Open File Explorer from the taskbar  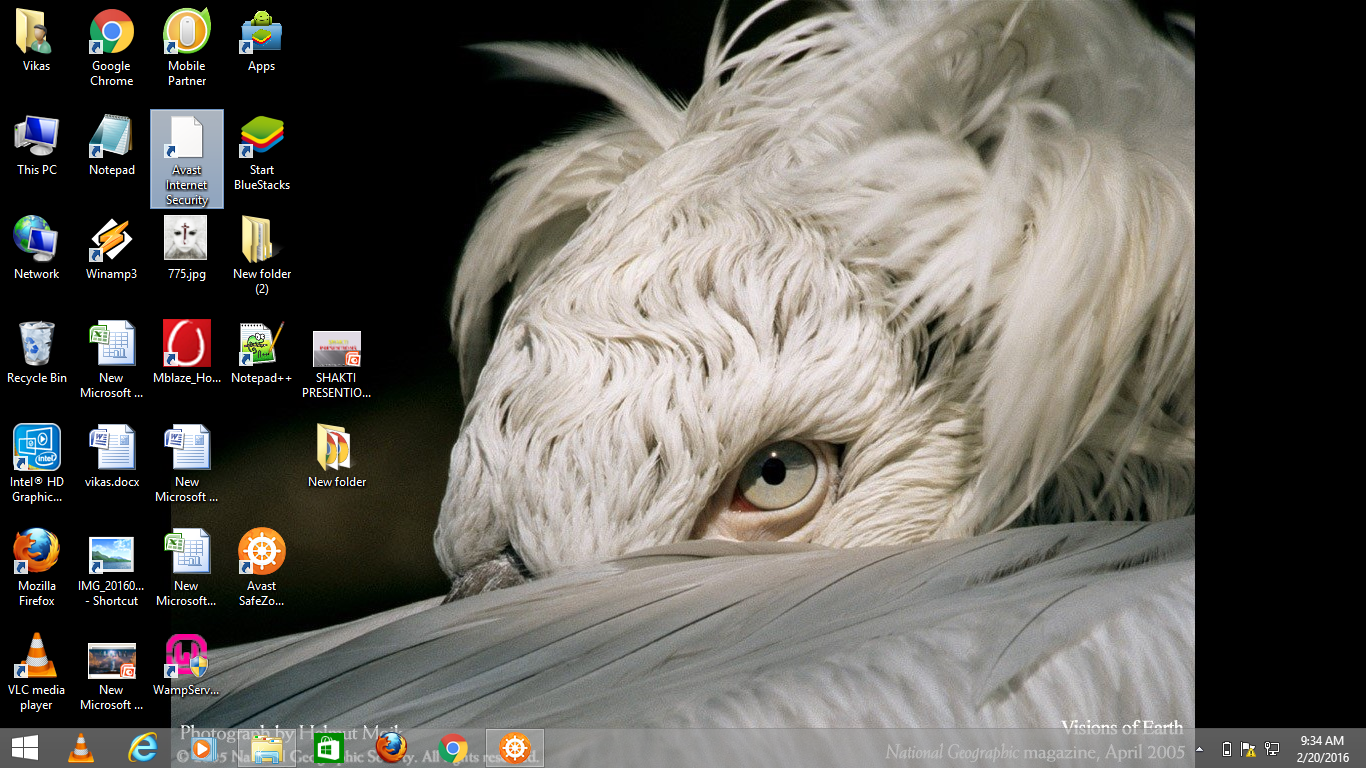[267, 748]
